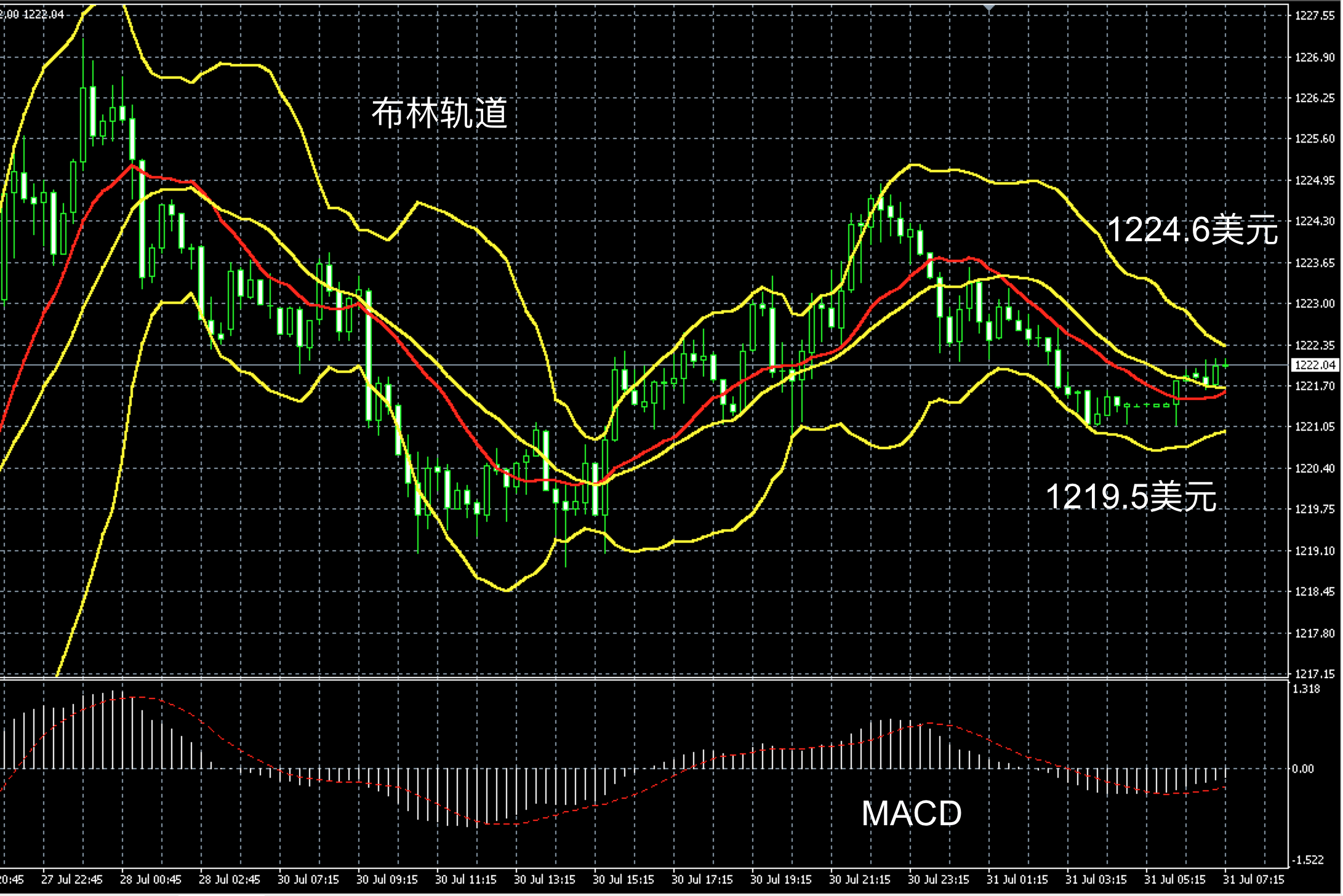1343x896 pixels.
Task: Click the 31 Jul 07:15 time label
Action: click(x=1253, y=879)
